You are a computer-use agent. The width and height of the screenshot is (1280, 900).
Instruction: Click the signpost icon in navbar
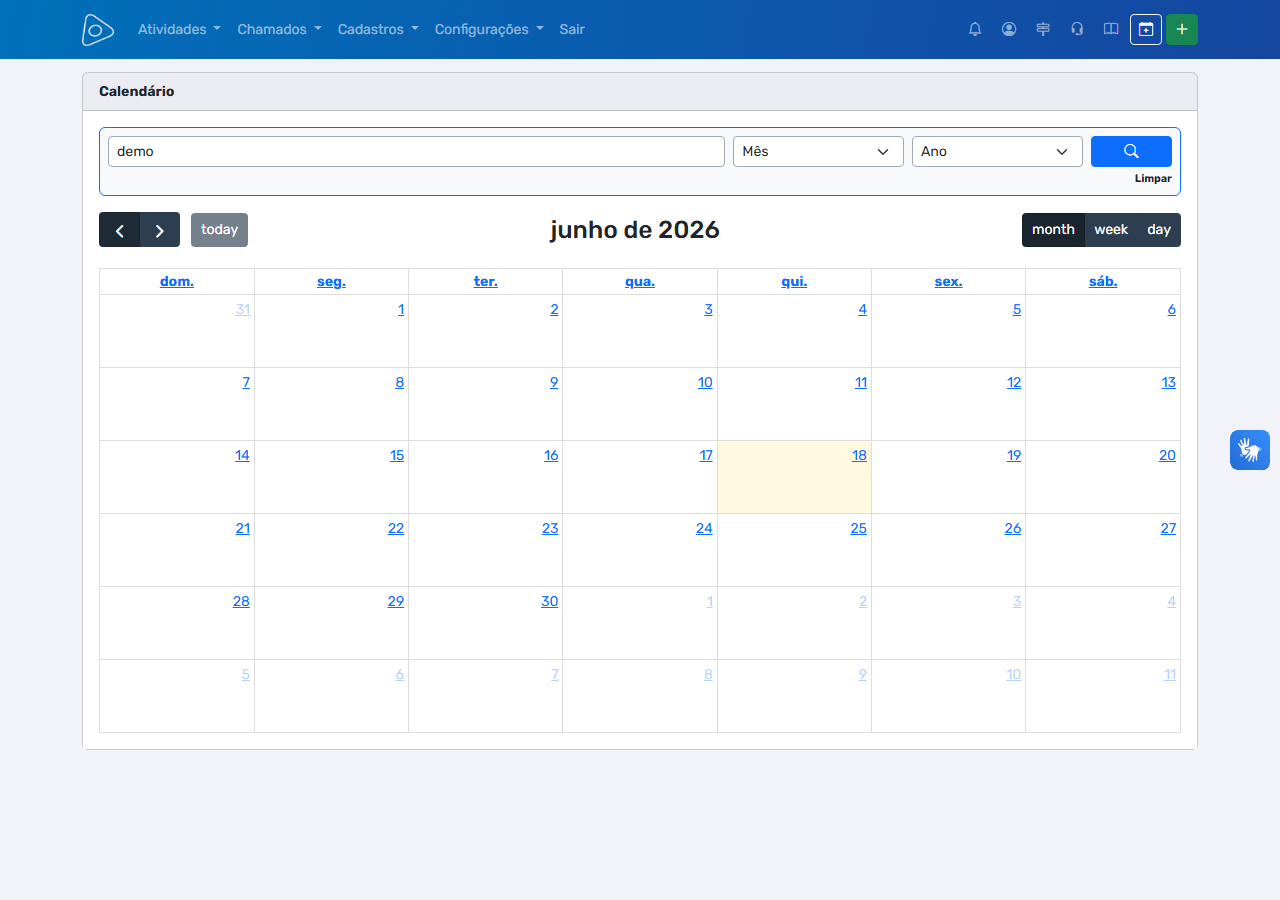pos(1043,29)
